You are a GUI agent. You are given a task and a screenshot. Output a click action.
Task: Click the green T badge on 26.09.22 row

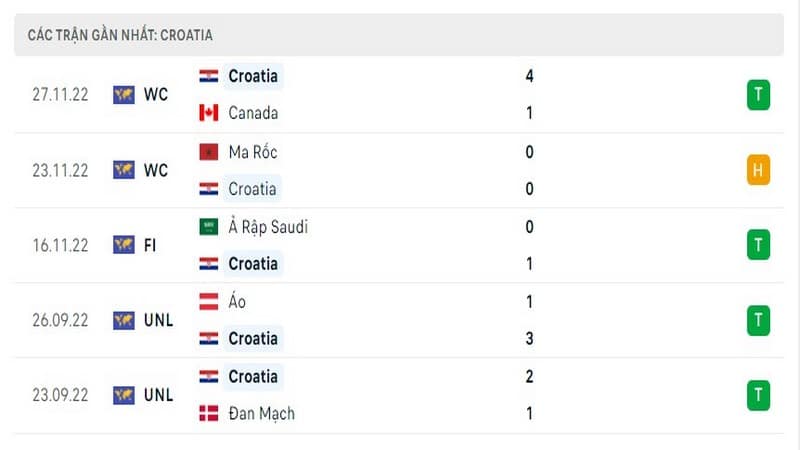(758, 320)
